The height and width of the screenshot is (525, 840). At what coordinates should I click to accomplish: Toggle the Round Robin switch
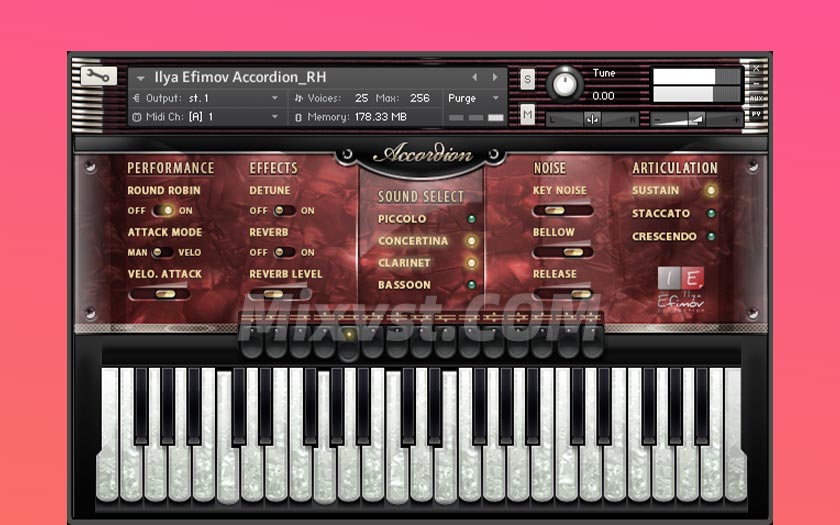coord(161,211)
